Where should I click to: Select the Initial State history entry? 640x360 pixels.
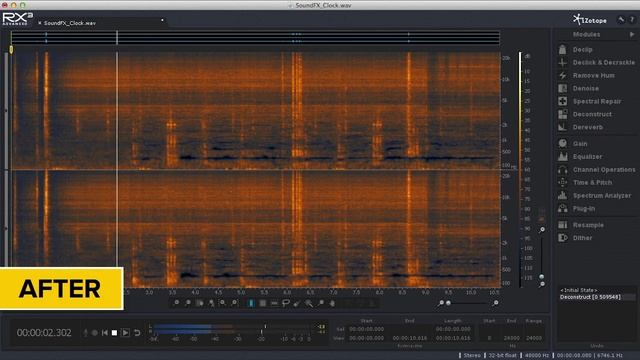click(579, 290)
